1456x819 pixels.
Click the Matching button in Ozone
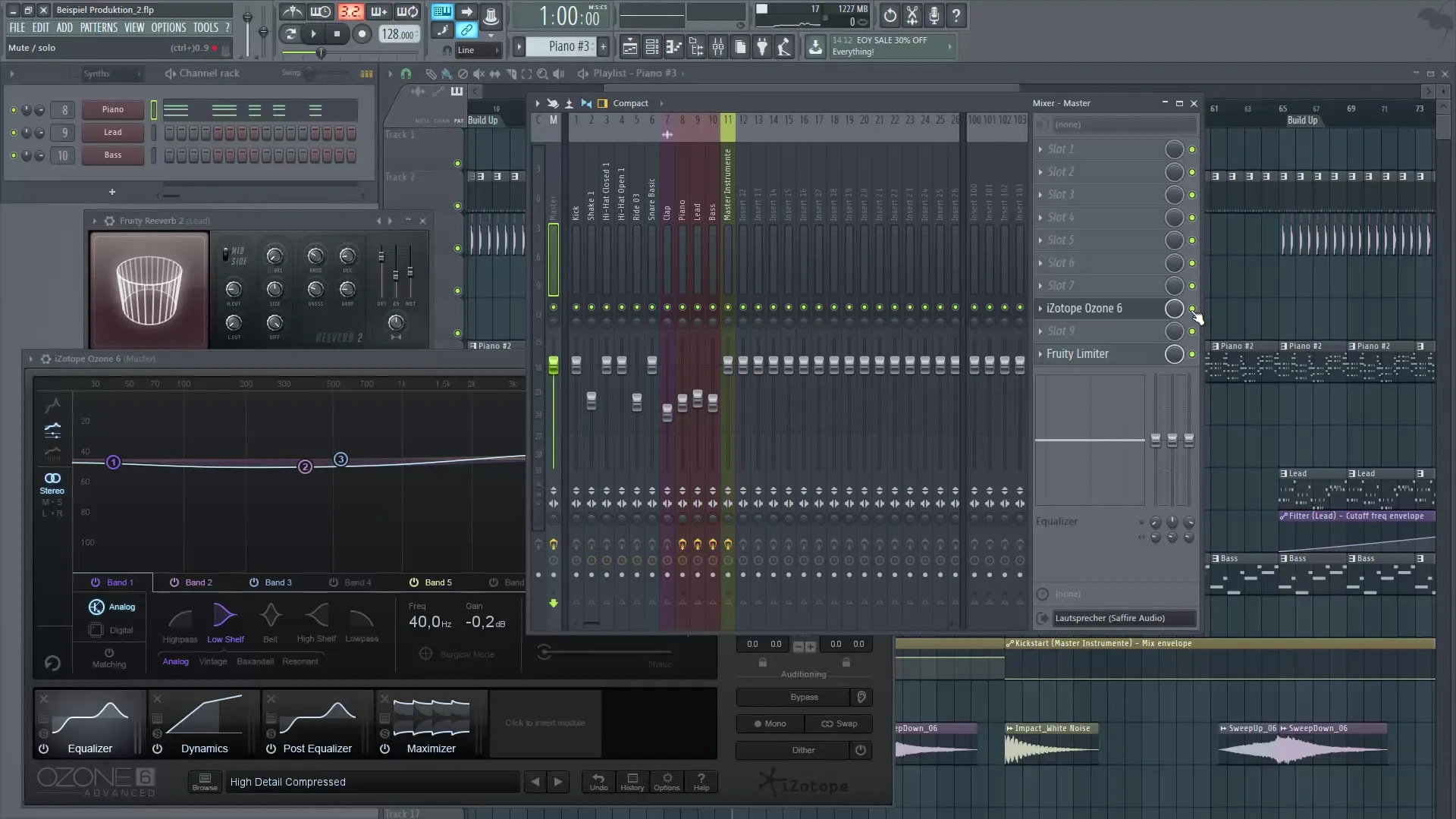point(109,657)
